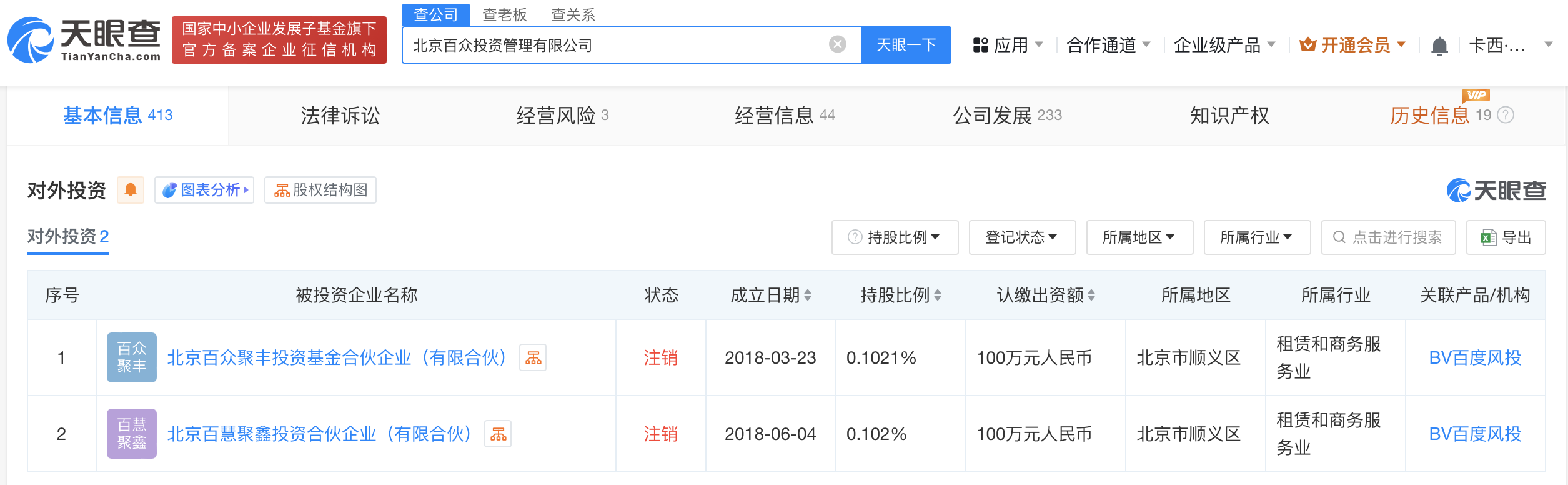The image size is (1568, 485).
Task: Open the 开通会员 membership dropdown
Action: pyautogui.click(x=1352, y=45)
